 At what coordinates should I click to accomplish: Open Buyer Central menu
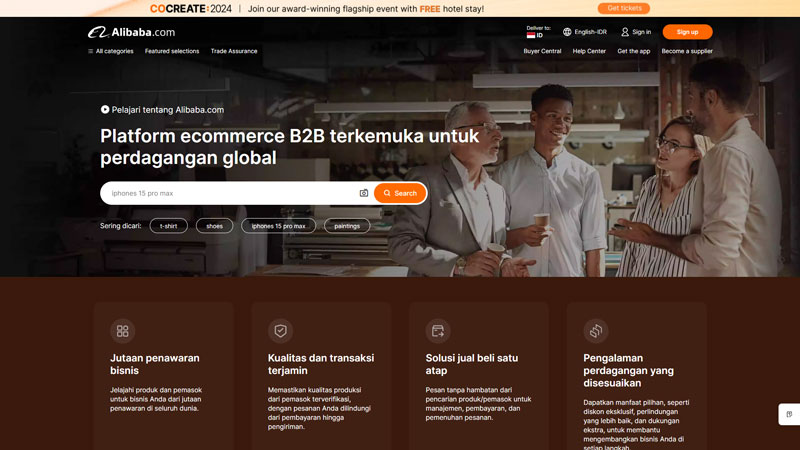coord(542,51)
